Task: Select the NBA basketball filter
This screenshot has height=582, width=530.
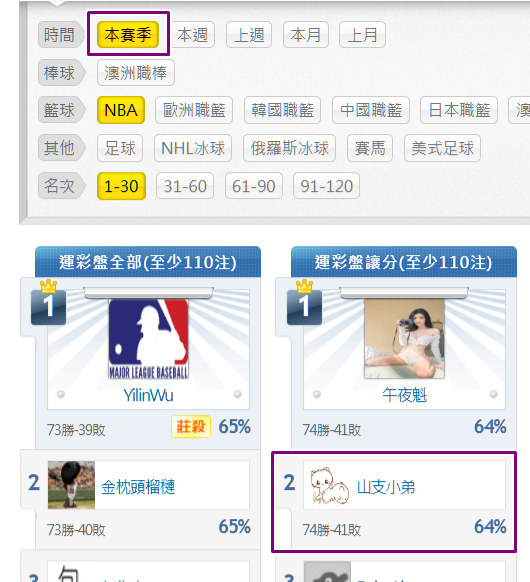Action: [121, 110]
